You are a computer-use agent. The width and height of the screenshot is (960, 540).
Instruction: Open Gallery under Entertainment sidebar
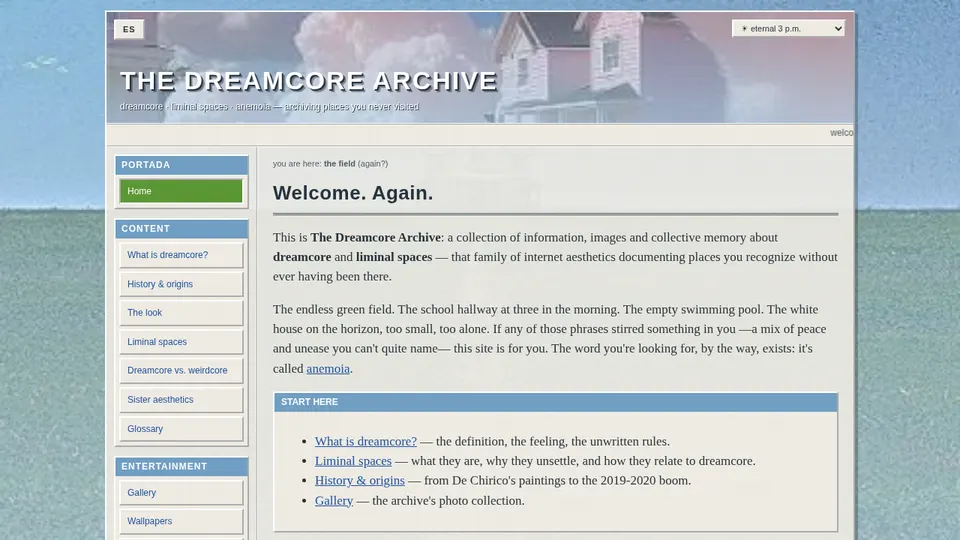[181, 492]
